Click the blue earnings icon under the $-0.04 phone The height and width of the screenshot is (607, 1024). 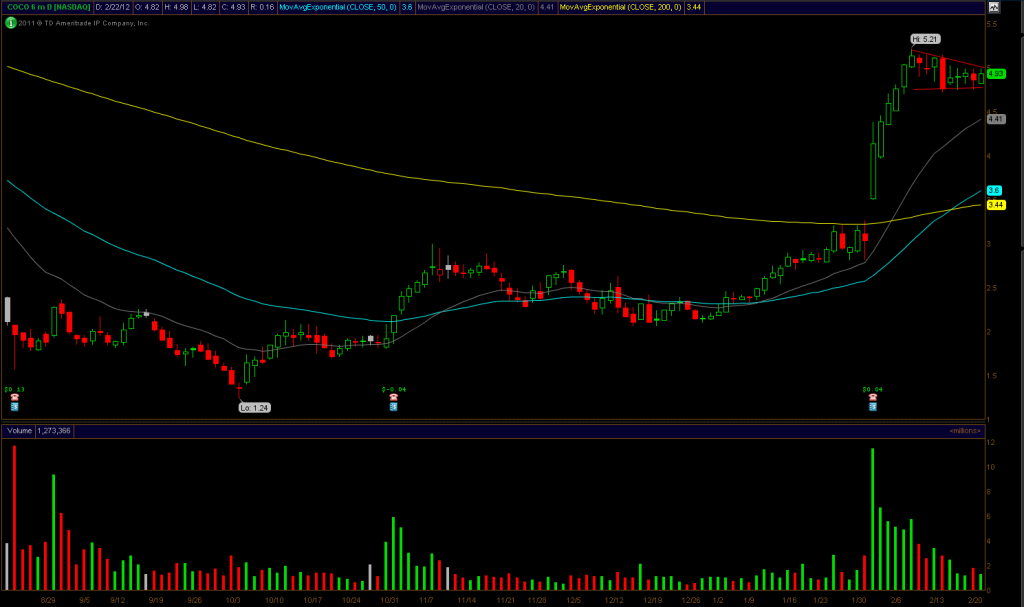pyautogui.click(x=393, y=406)
